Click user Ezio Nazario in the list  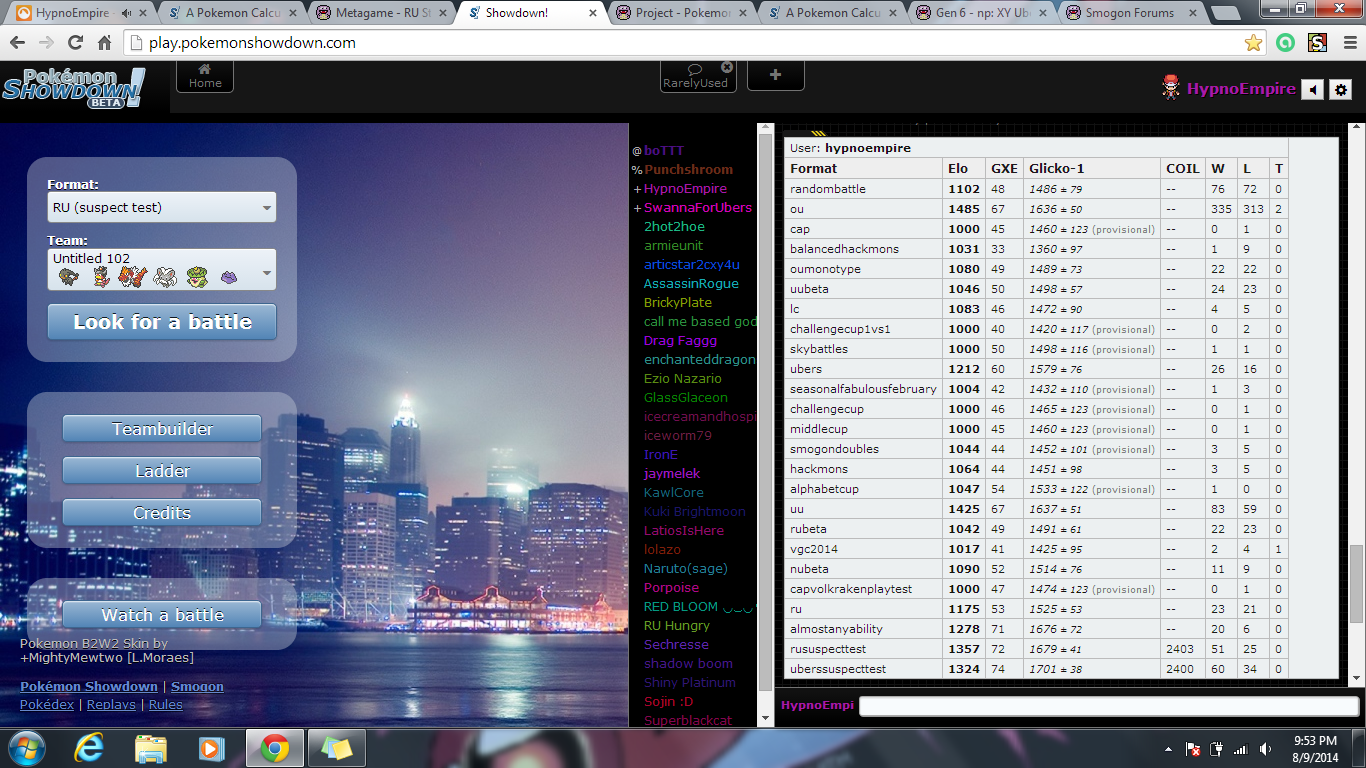coord(682,379)
